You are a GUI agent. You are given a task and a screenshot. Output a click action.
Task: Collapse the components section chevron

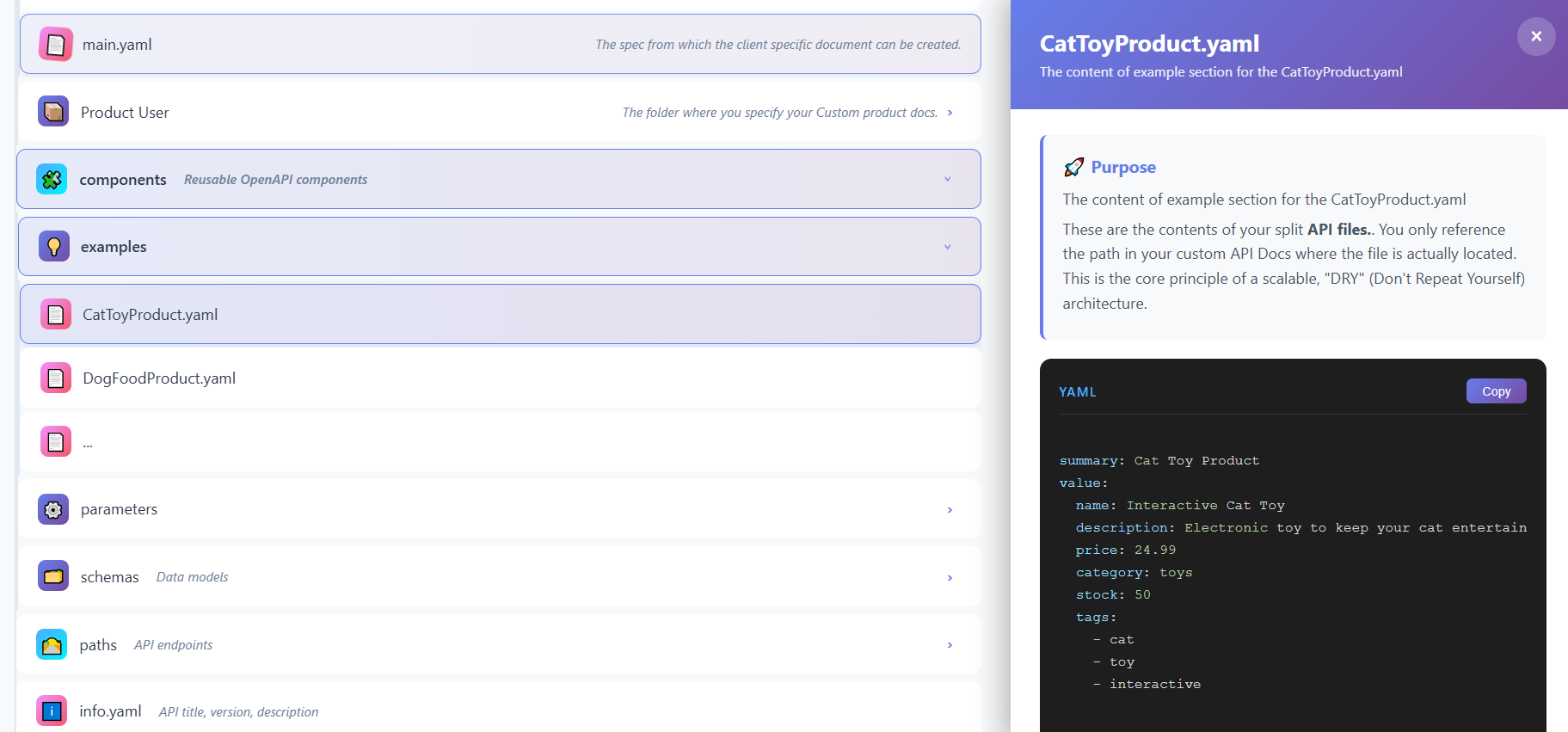point(948,179)
